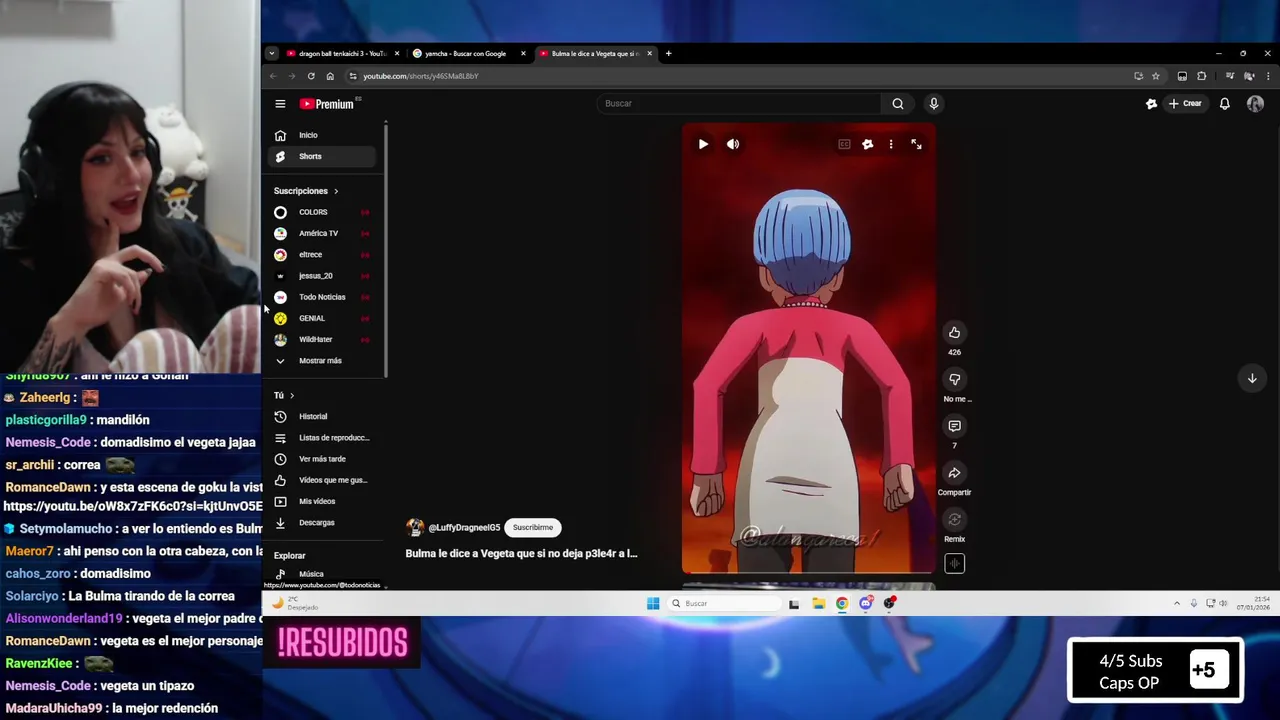
Task: Open @LuffyDragneelG5 channel link
Action: [x=464, y=528]
